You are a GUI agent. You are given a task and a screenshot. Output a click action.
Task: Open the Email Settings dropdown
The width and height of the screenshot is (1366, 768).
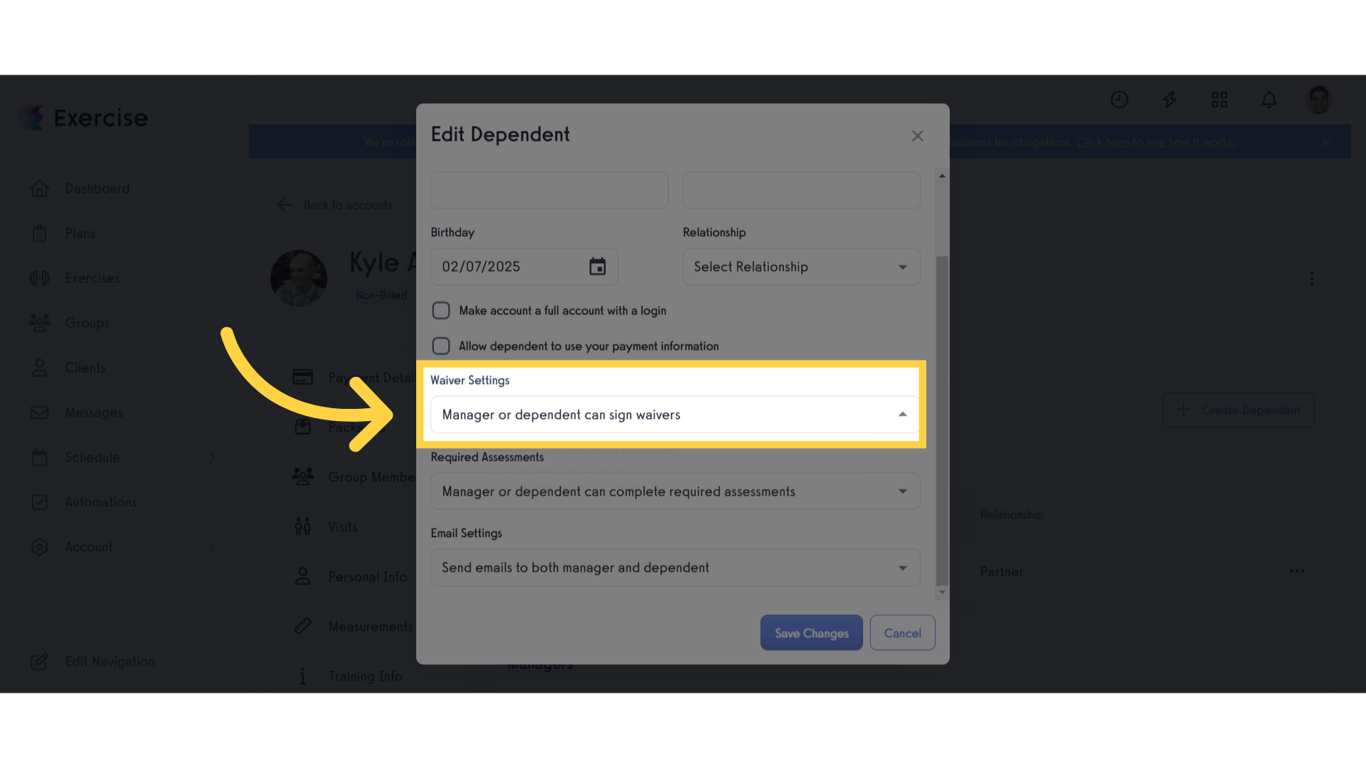tap(675, 567)
